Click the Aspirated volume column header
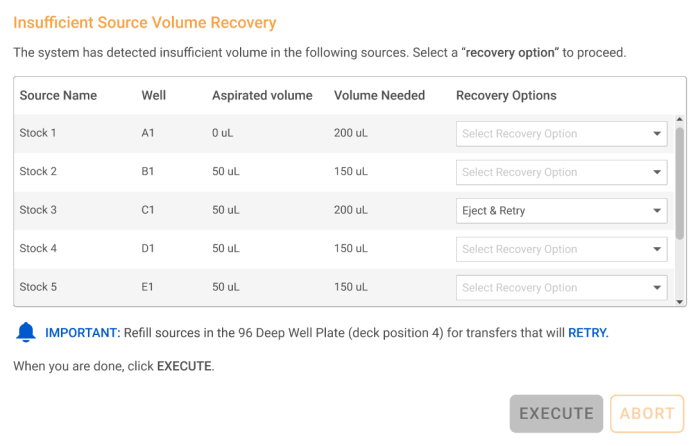This screenshot has width=700, height=446. [x=262, y=96]
